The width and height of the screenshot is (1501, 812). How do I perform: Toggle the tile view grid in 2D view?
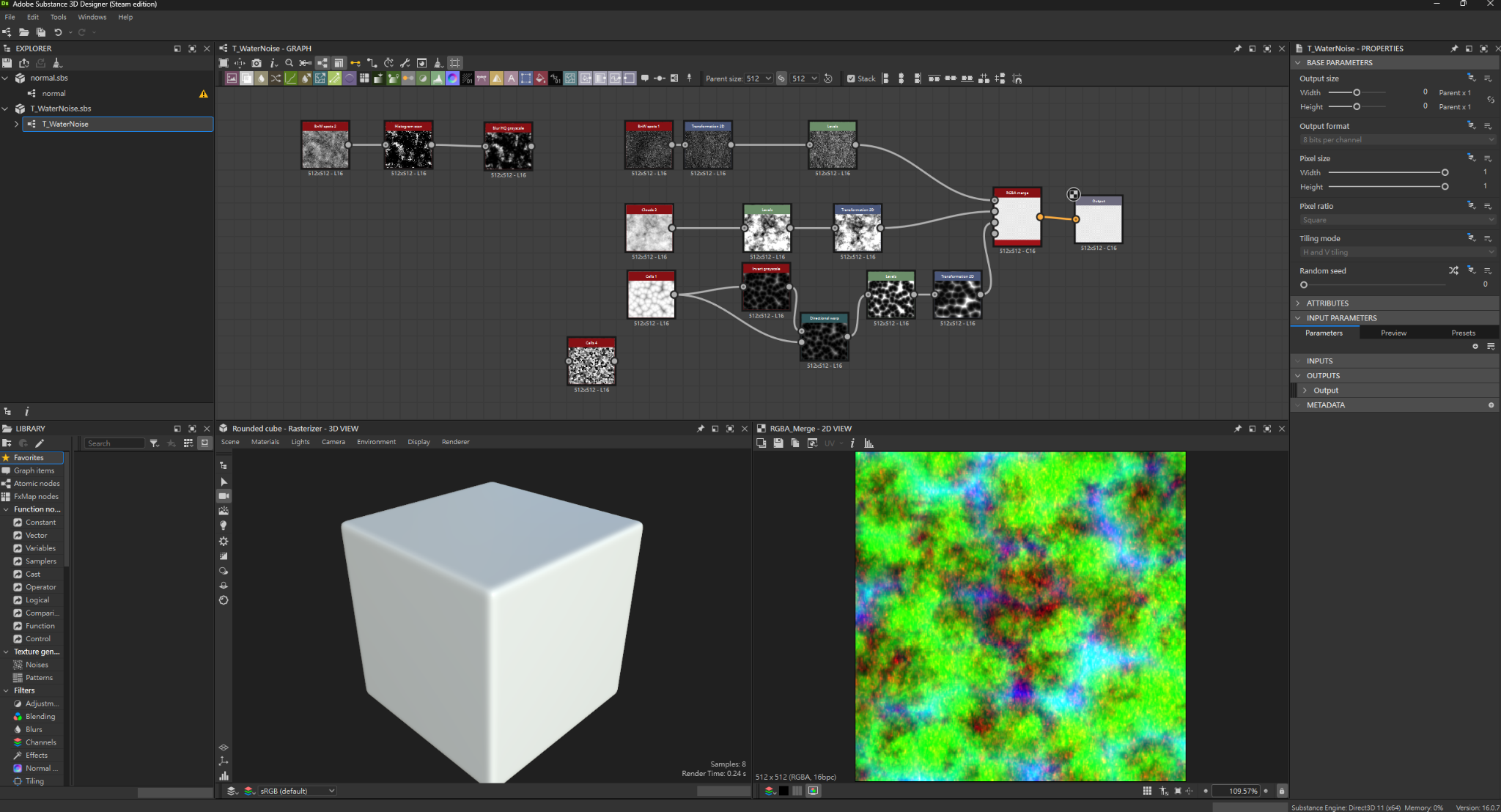point(1147,791)
